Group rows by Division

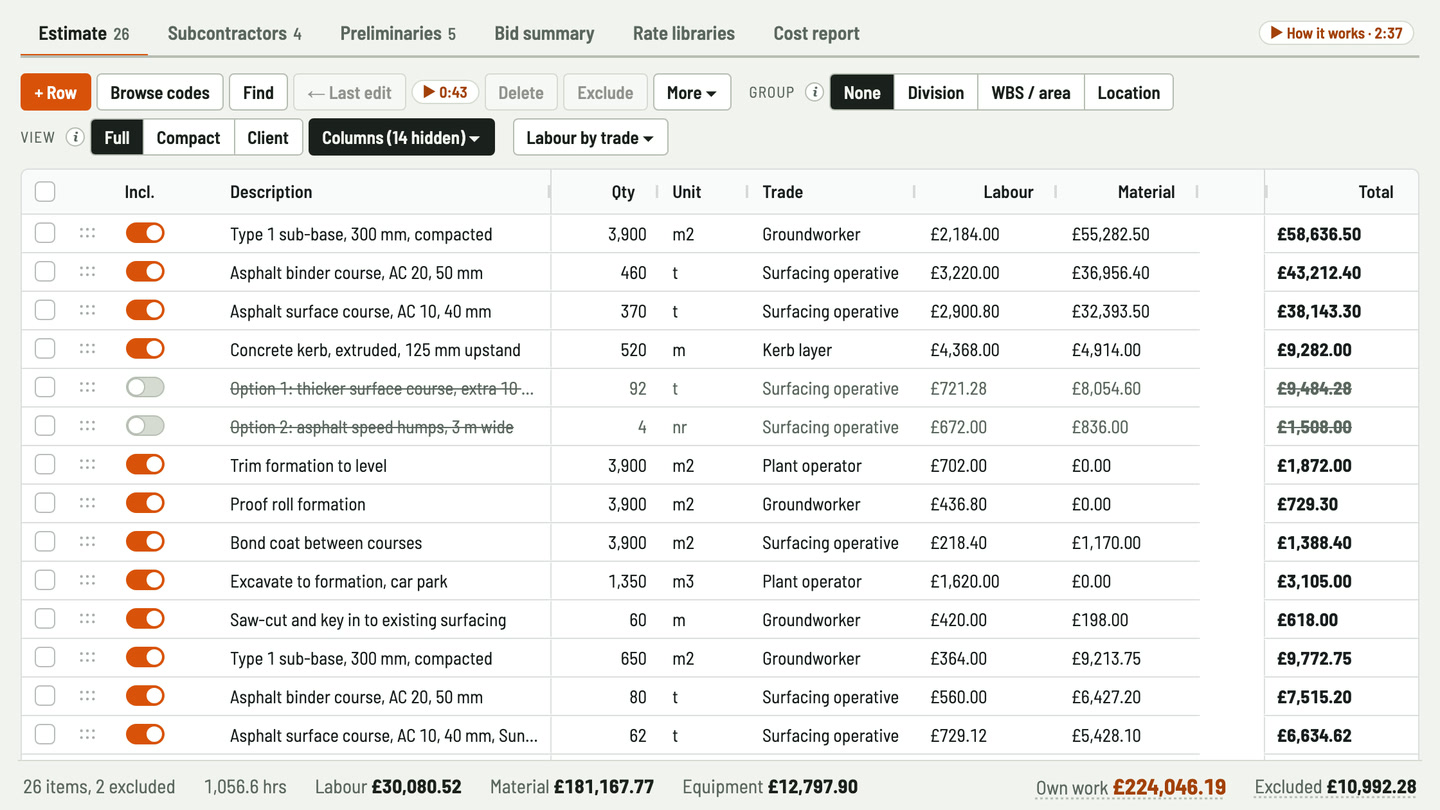(936, 92)
